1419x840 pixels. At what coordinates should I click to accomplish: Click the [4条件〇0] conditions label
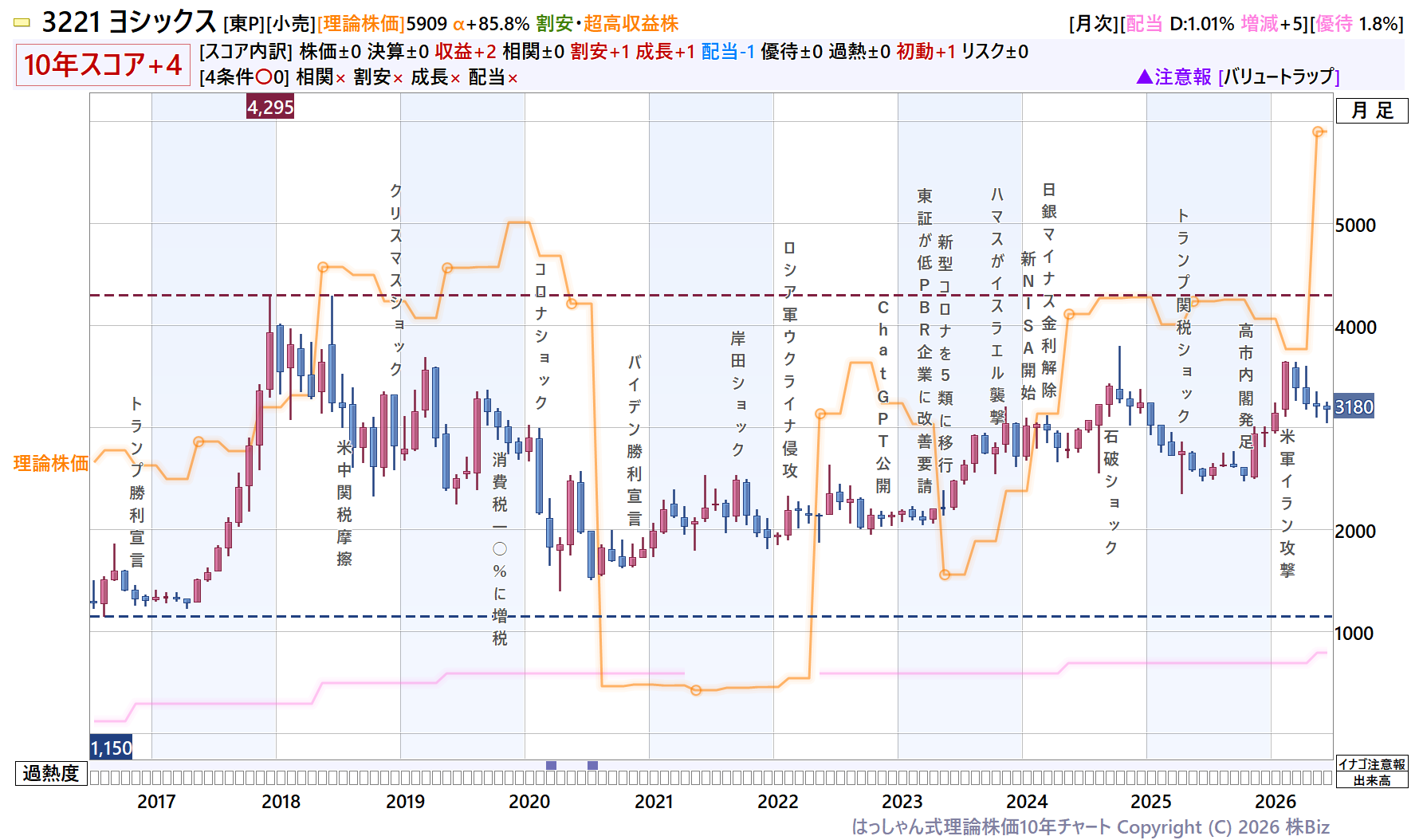click(244, 77)
